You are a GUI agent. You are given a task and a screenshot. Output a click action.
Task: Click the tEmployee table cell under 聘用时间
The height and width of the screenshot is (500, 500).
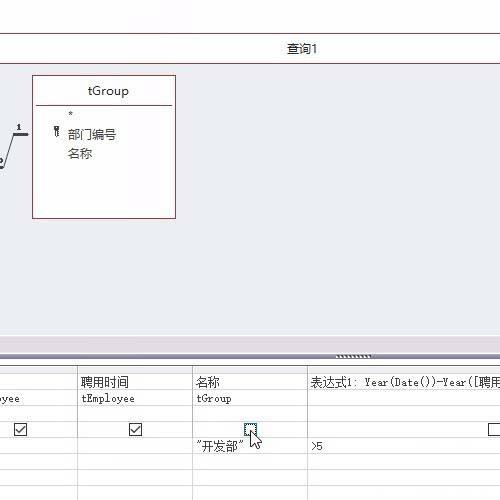pyautogui.click(x=135, y=398)
